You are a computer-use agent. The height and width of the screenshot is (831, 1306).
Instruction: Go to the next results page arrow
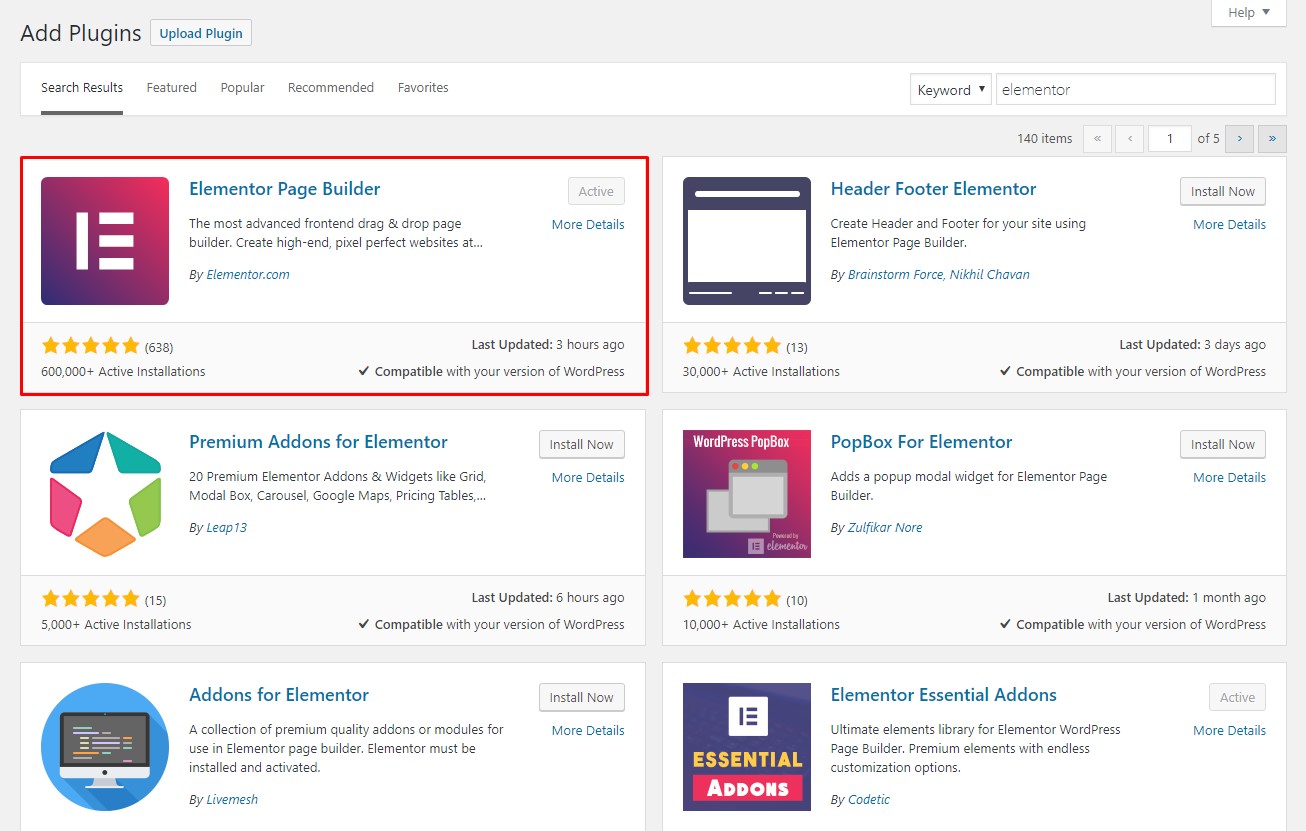tap(1239, 138)
